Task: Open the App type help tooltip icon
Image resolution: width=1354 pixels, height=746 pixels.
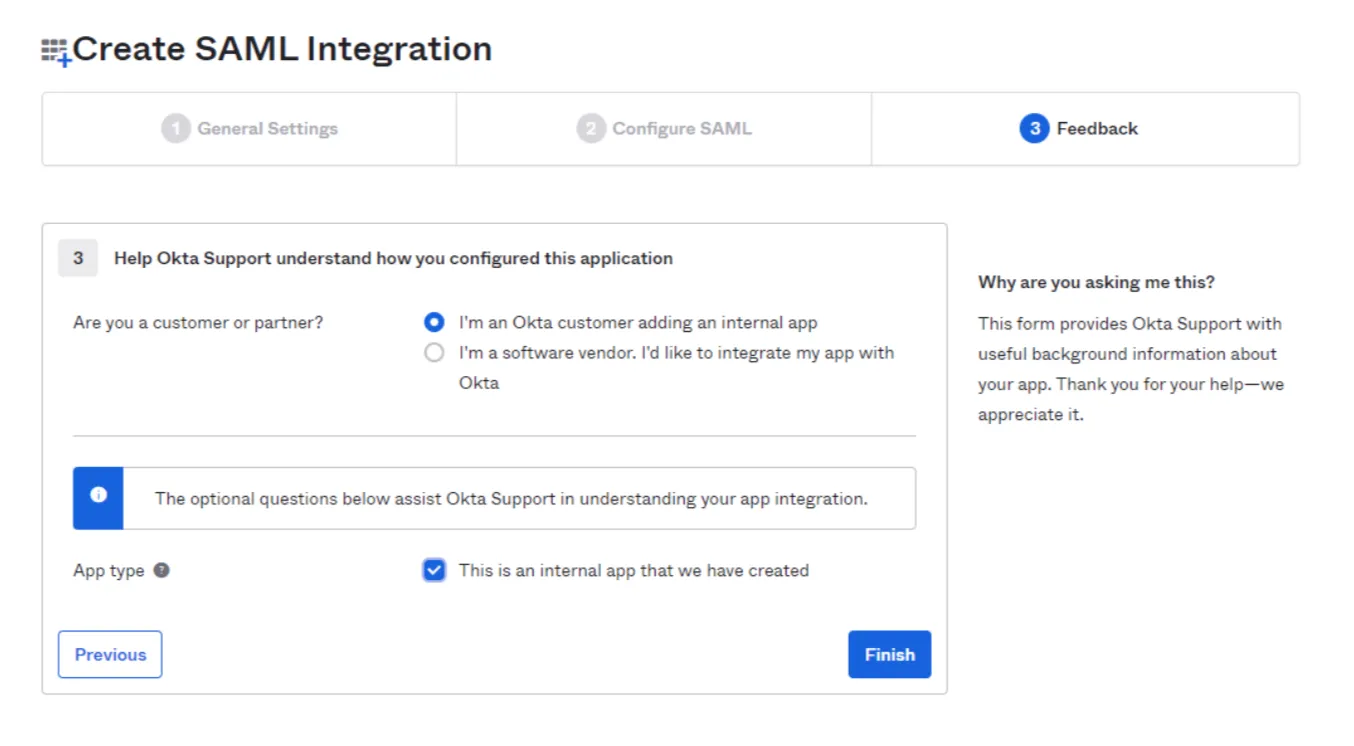Action: pos(160,570)
